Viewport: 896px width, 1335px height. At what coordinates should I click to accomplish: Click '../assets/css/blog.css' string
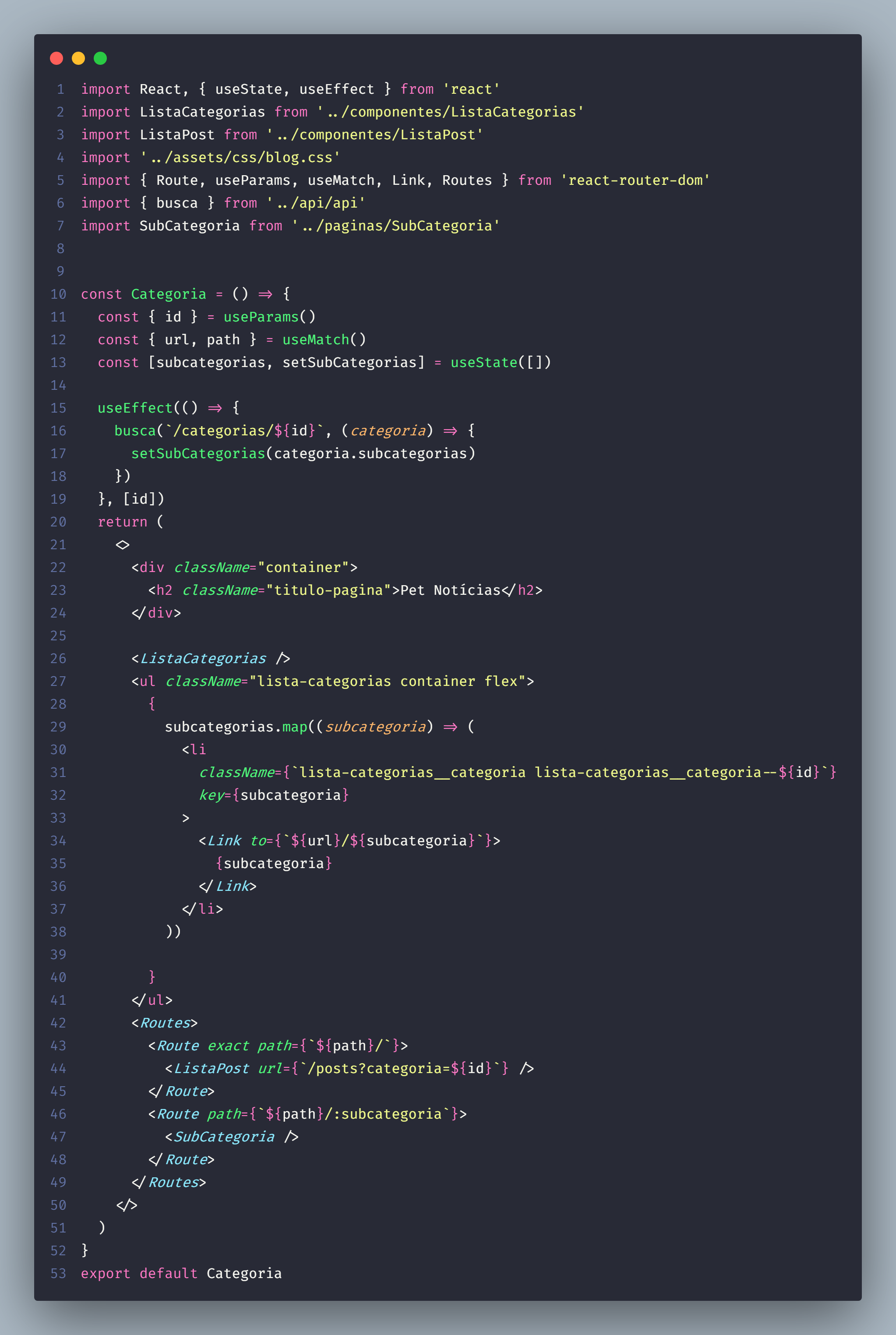(240, 158)
